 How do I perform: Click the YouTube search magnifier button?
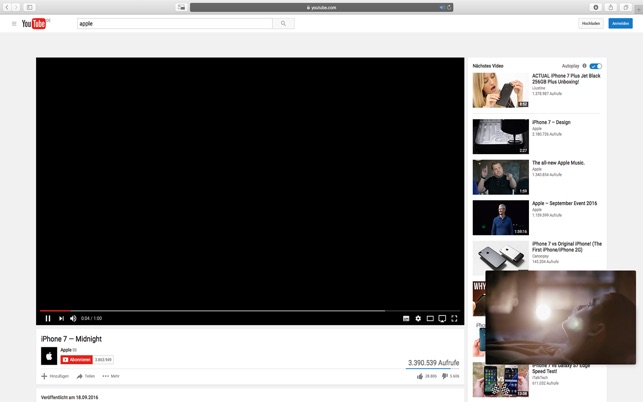click(283, 23)
